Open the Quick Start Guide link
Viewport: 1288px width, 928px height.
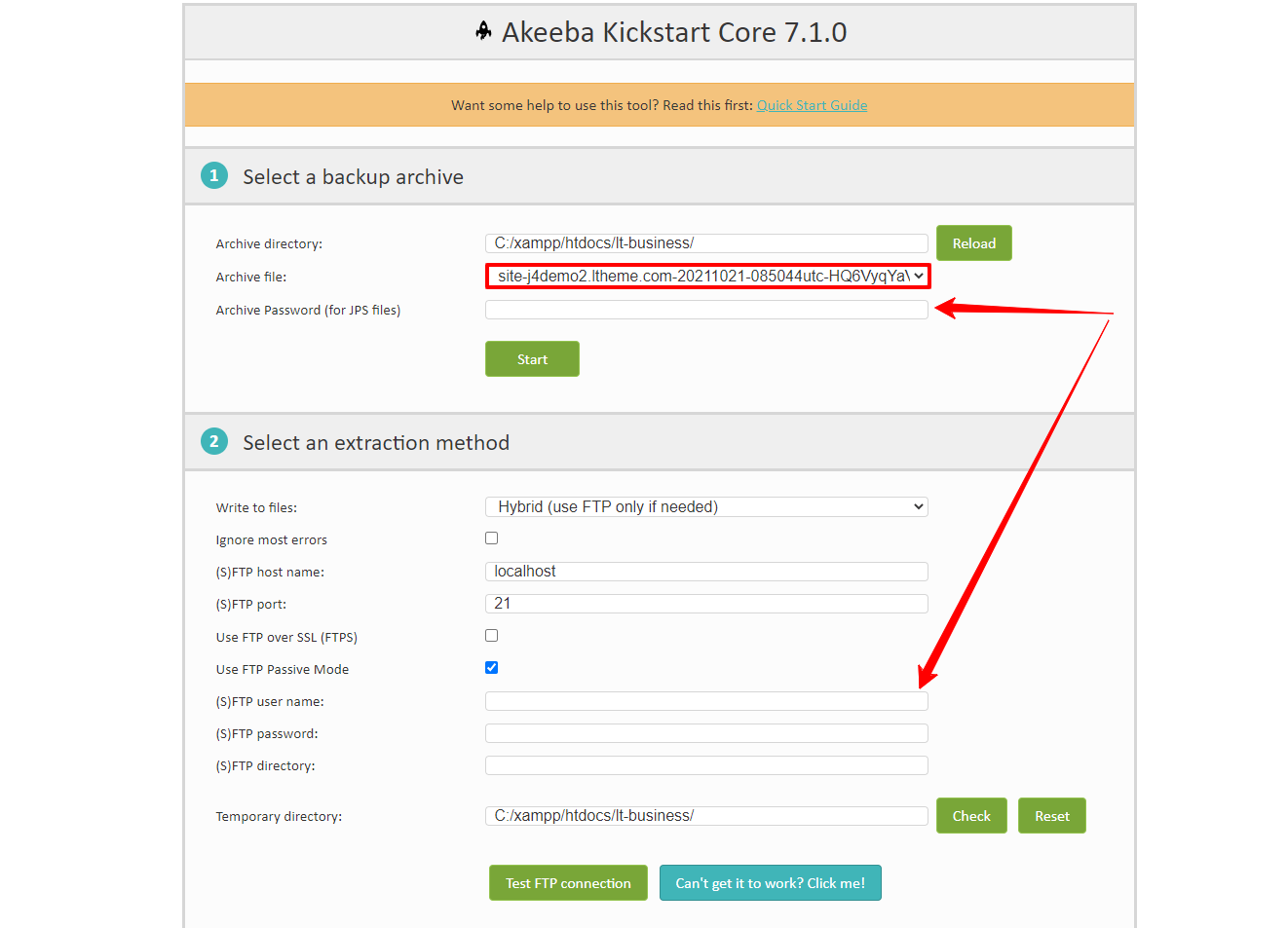812,105
